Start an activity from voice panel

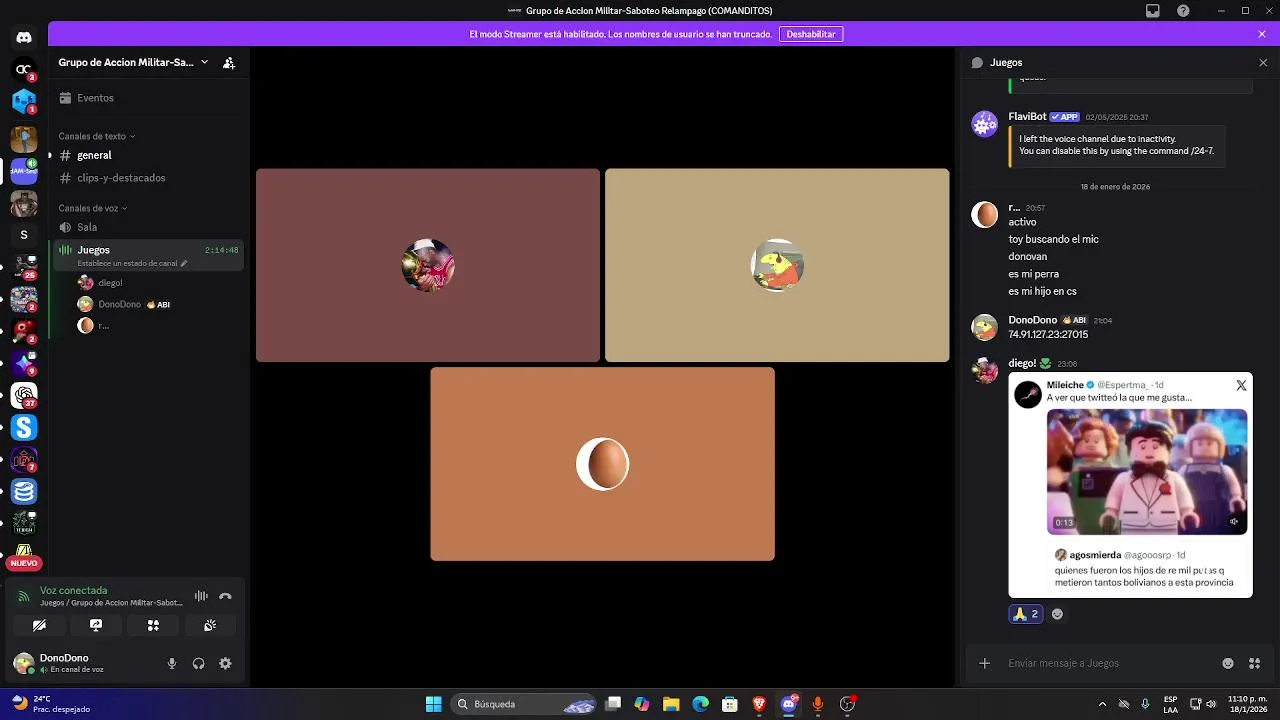(153, 625)
